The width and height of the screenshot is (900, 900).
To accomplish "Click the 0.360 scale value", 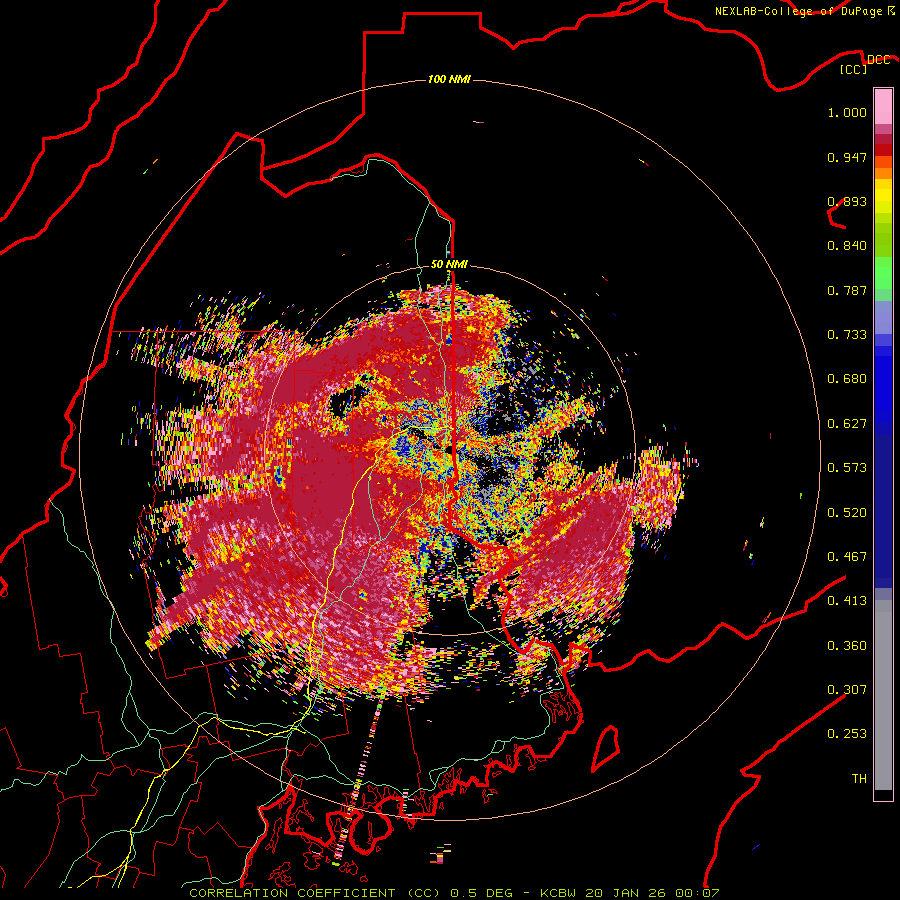I will coord(847,646).
